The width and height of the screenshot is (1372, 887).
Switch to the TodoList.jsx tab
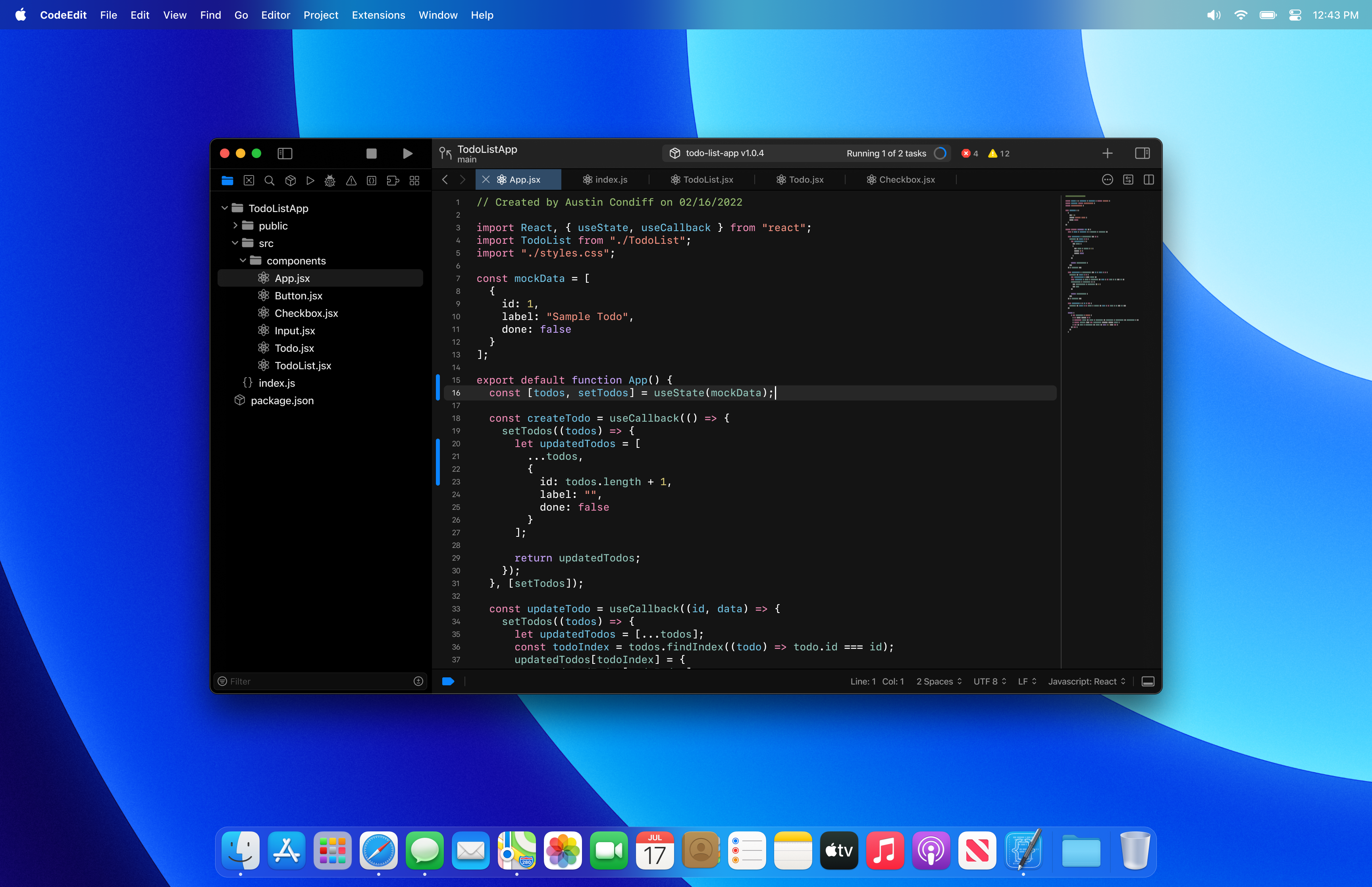702,180
